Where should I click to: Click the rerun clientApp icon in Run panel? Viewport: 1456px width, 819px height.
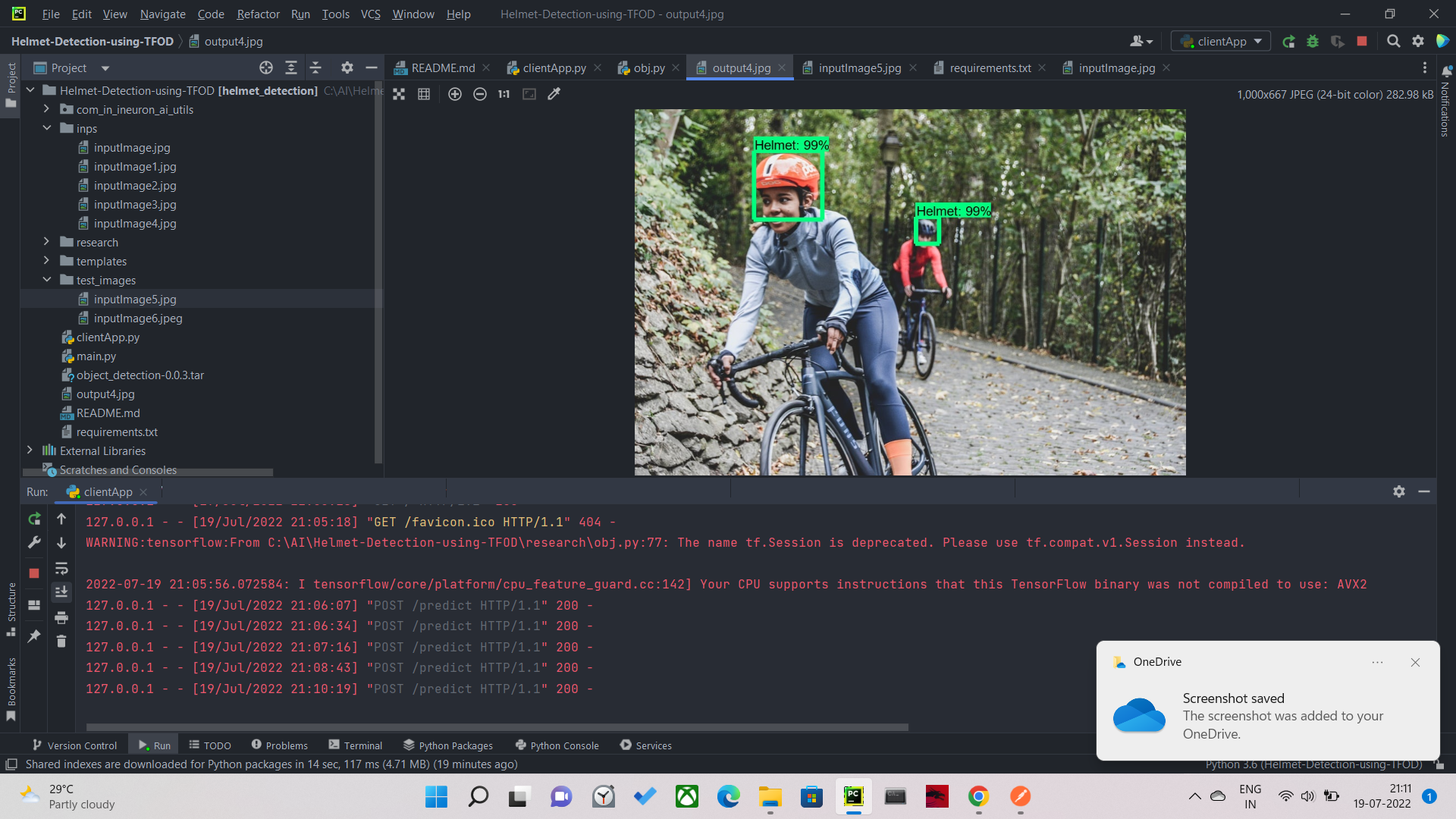(34, 519)
